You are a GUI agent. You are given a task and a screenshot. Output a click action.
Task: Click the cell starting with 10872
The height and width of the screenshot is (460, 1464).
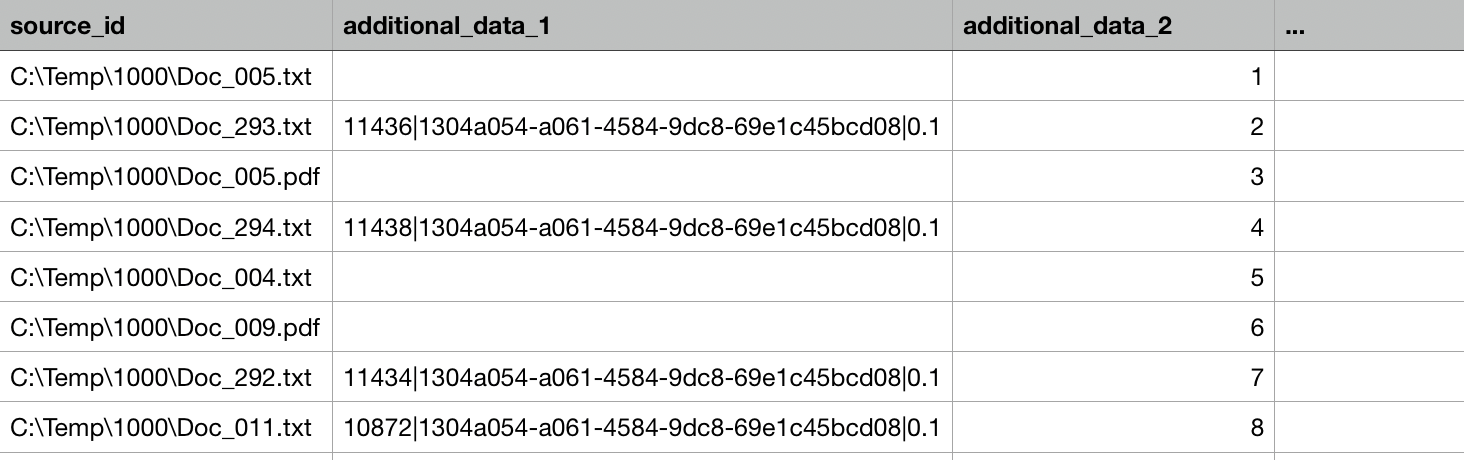642,428
